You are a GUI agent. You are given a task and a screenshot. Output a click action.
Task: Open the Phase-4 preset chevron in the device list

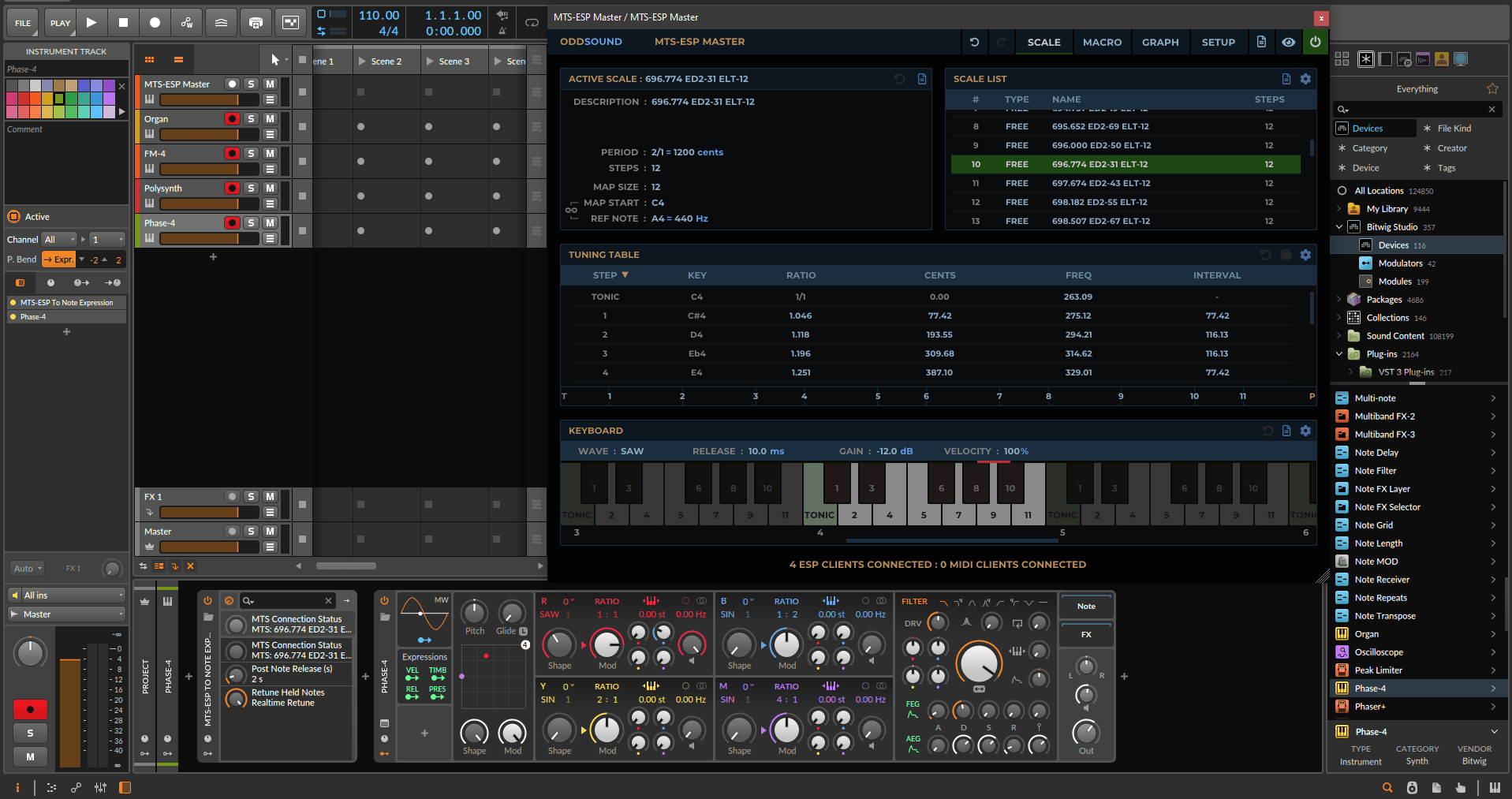1493,688
